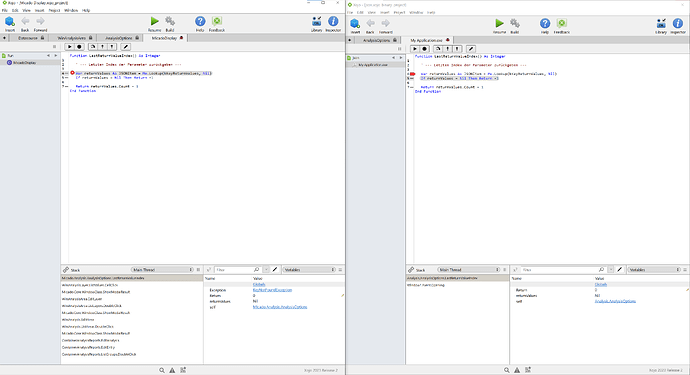The height and width of the screenshot is (375, 690).
Task: Open Inspector panel in right window
Action: (678, 23)
